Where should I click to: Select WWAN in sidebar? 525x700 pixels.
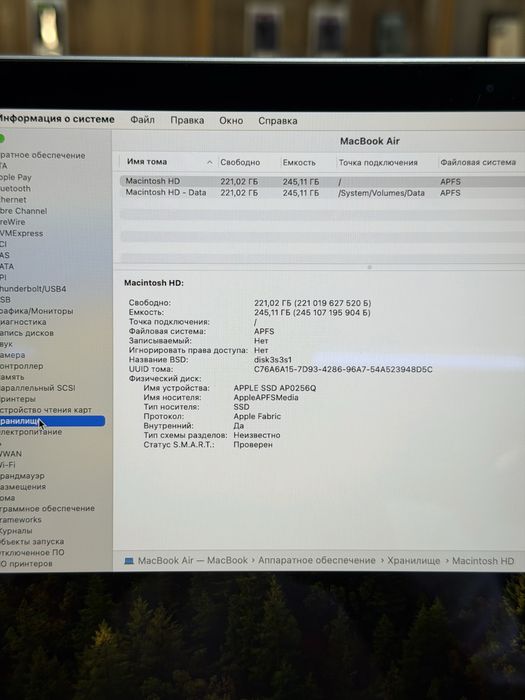click(11, 454)
